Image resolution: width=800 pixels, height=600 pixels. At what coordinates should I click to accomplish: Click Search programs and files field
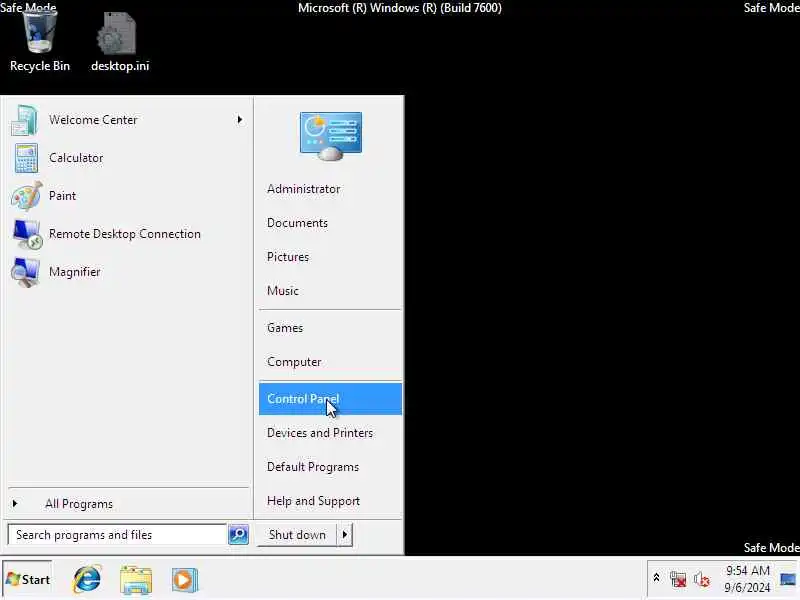(117, 535)
